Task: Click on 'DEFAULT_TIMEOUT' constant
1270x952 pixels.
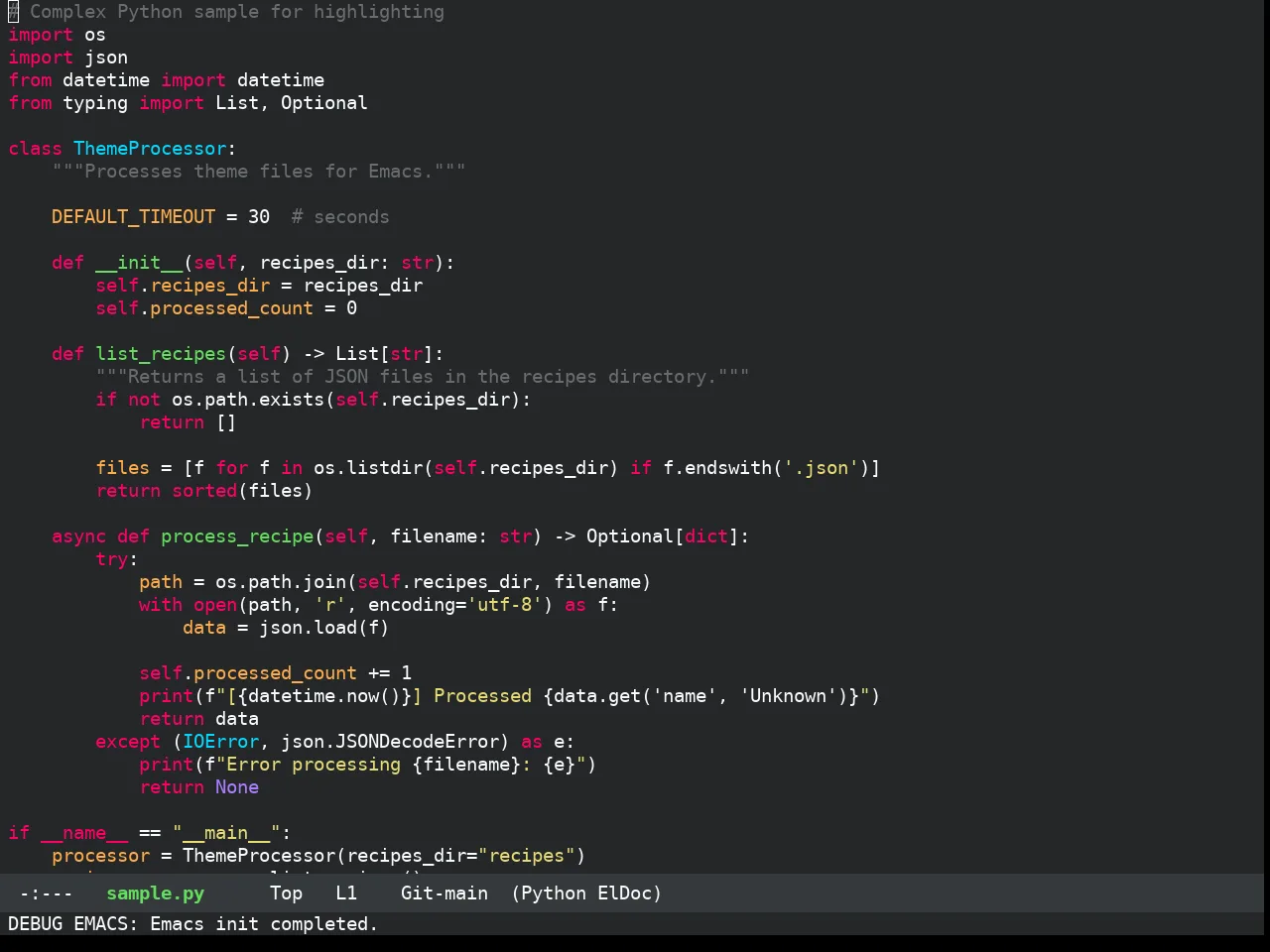Action: [x=134, y=217]
